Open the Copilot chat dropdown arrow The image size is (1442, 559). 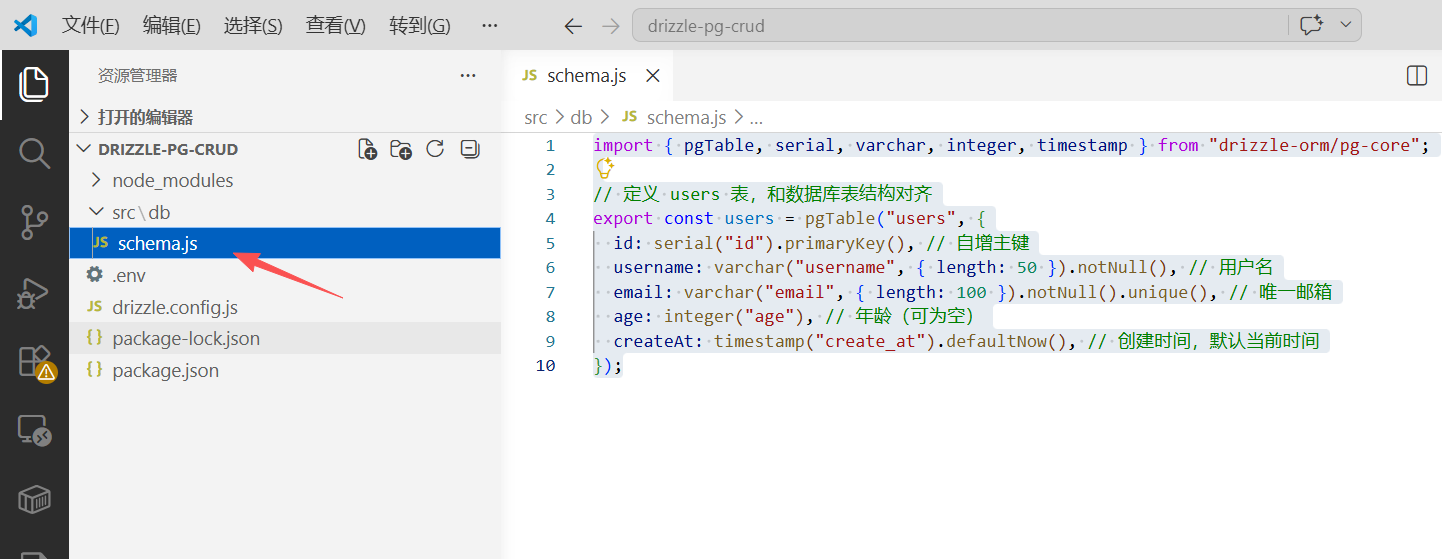tap(1345, 25)
